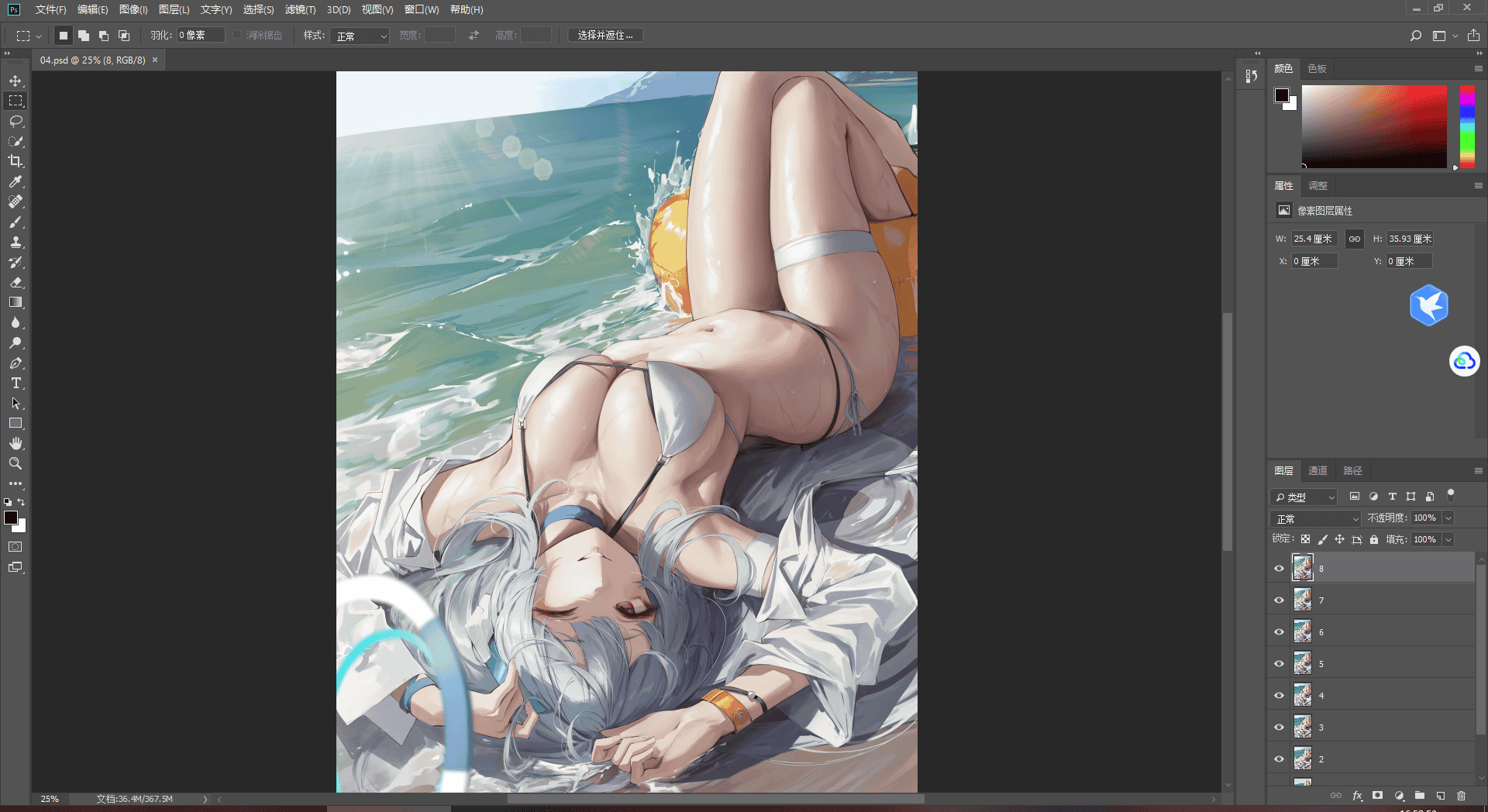Select the Move tool
The height and width of the screenshot is (812, 1488).
pyautogui.click(x=15, y=81)
